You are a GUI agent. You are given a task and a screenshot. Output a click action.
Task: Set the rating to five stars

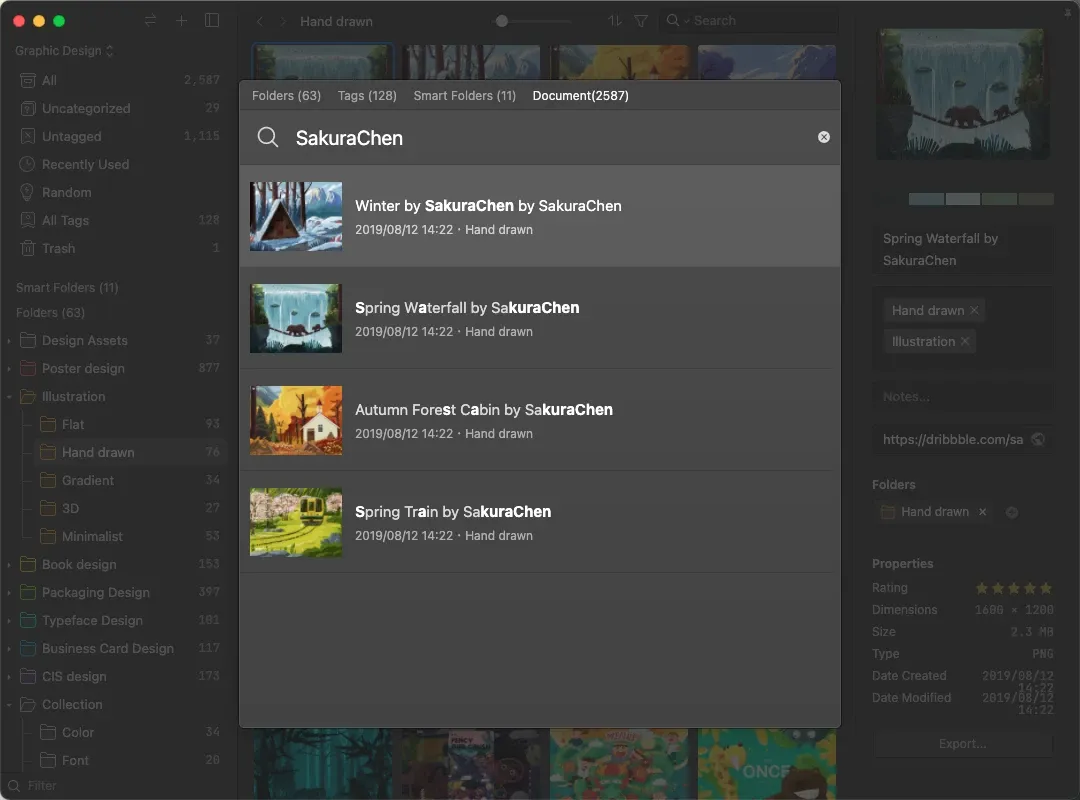click(x=1046, y=588)
